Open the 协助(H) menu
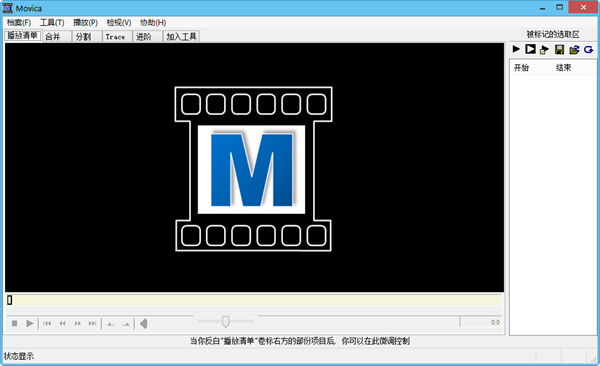Viewport: 600px width, 366px height. [x=153, y=23]
